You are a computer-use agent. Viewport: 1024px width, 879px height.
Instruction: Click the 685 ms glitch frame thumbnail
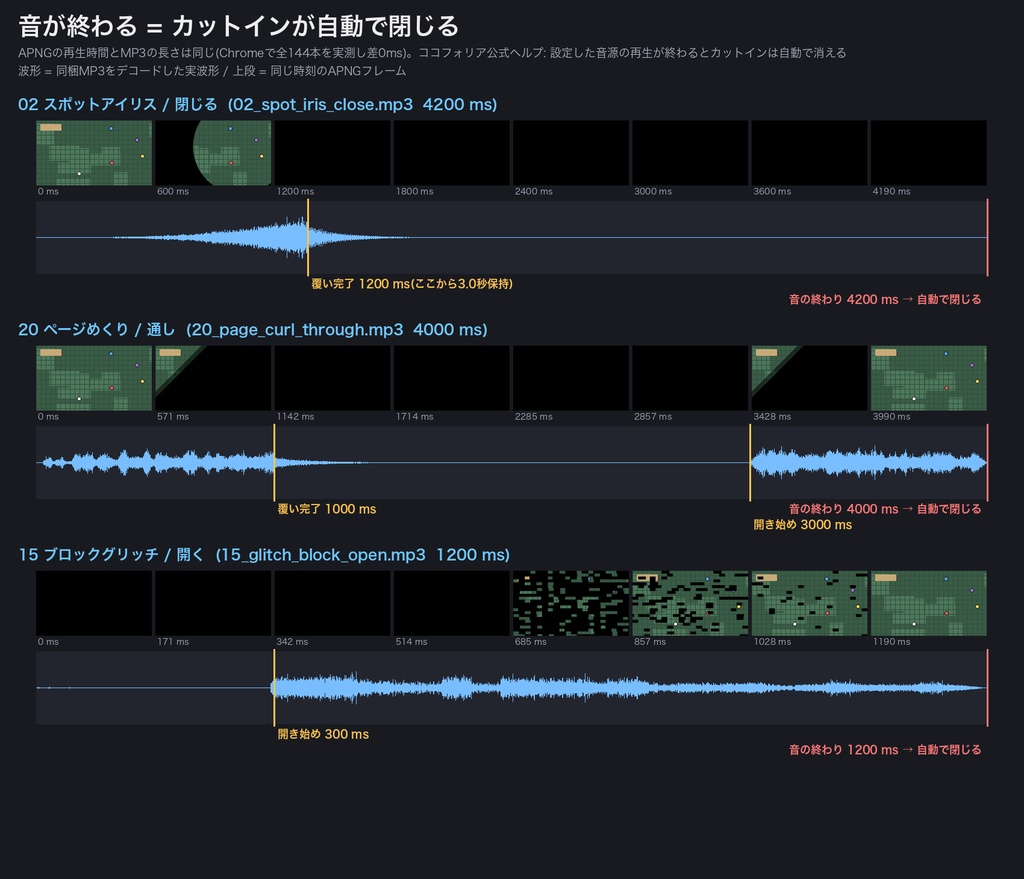point(571,603)
